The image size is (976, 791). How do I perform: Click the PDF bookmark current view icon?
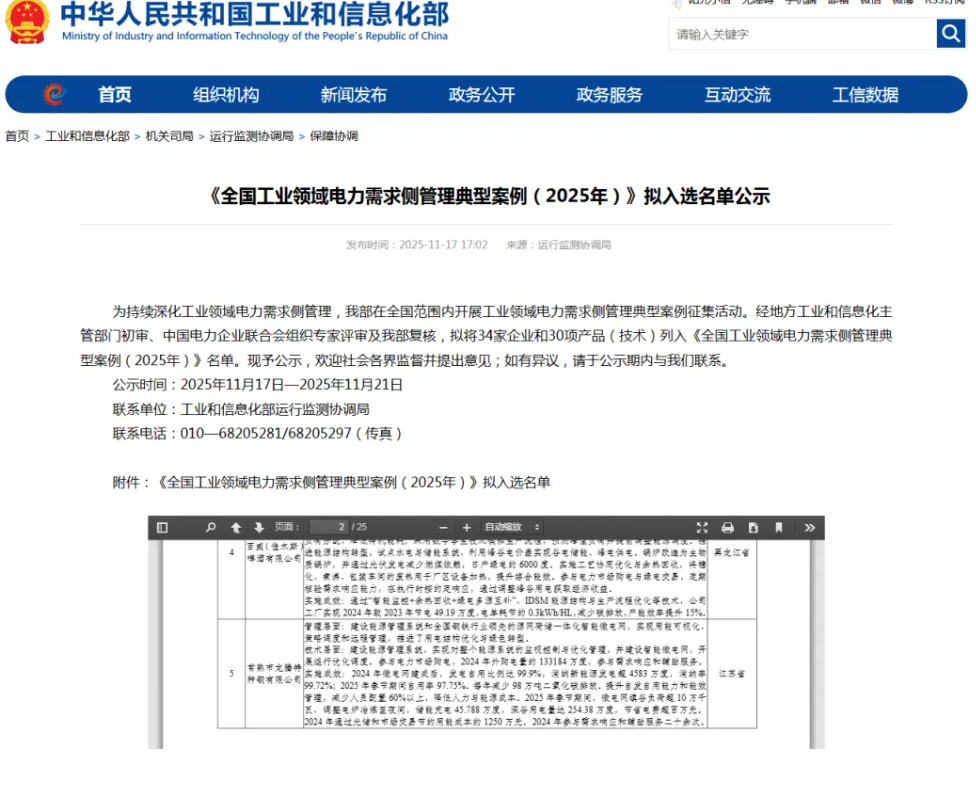(779, 527)
